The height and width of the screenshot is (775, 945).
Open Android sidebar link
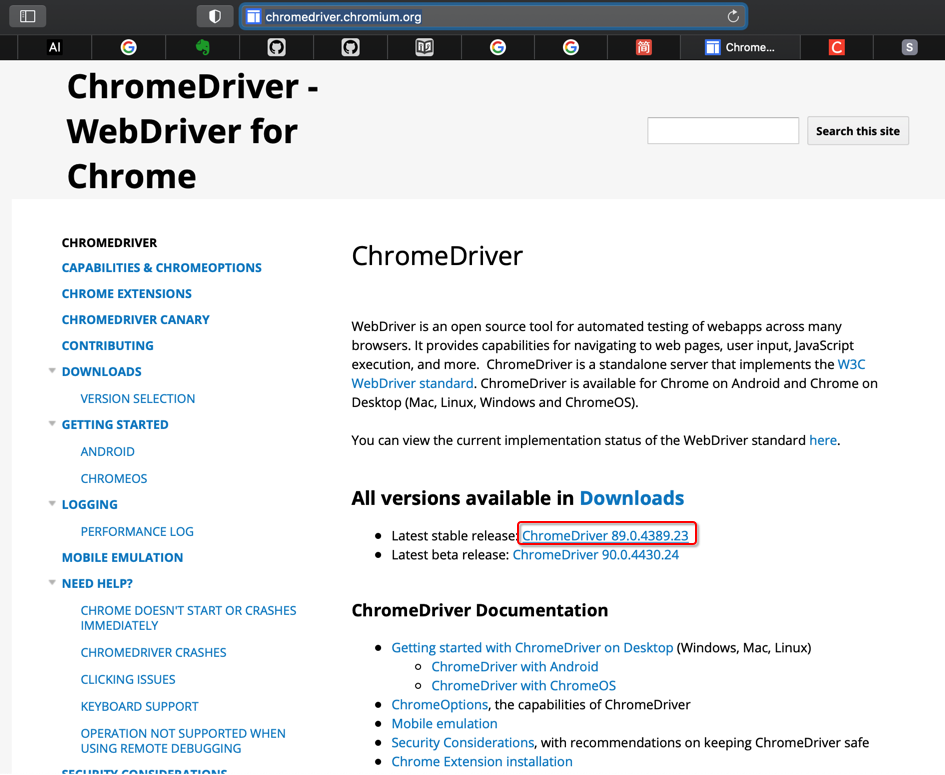click(x=107, y=451)
